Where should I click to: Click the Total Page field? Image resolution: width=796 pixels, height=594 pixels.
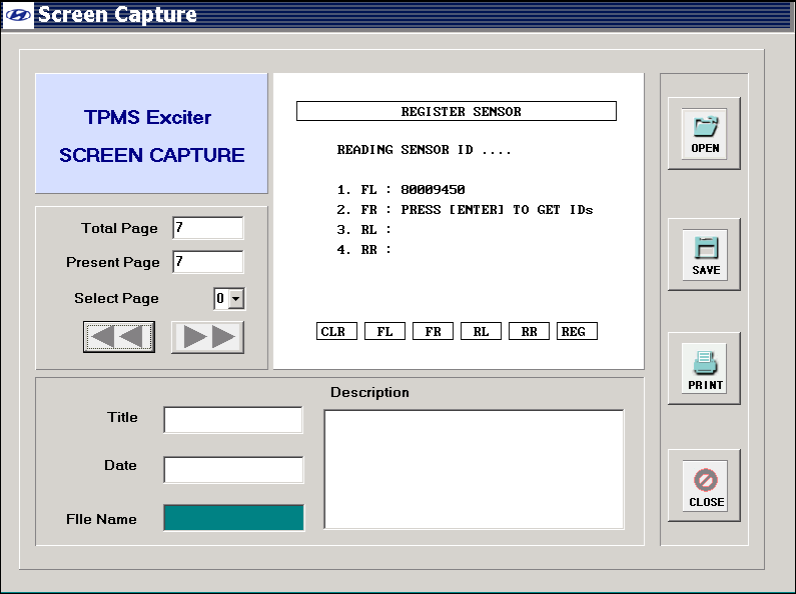pyautogui.click(x=208, y=228)
